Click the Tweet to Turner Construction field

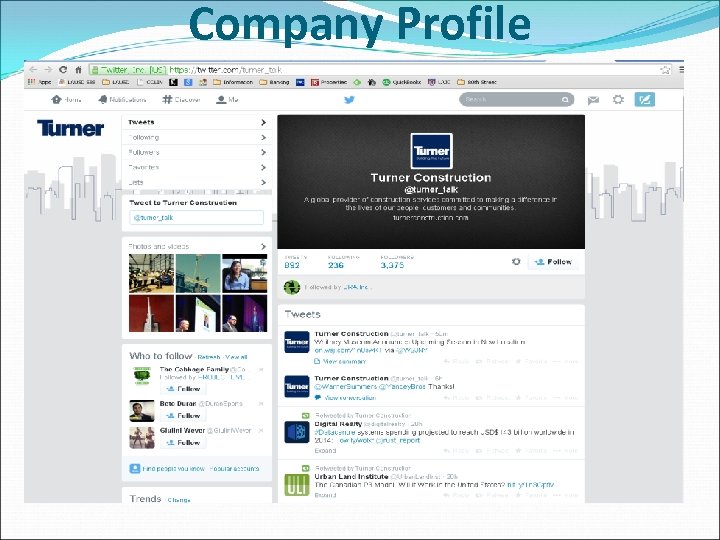click(197, 217)
